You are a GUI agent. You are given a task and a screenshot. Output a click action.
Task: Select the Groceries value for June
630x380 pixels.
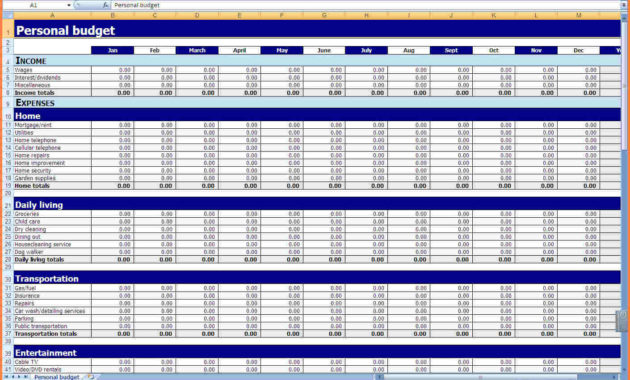[x=324, y=214]
